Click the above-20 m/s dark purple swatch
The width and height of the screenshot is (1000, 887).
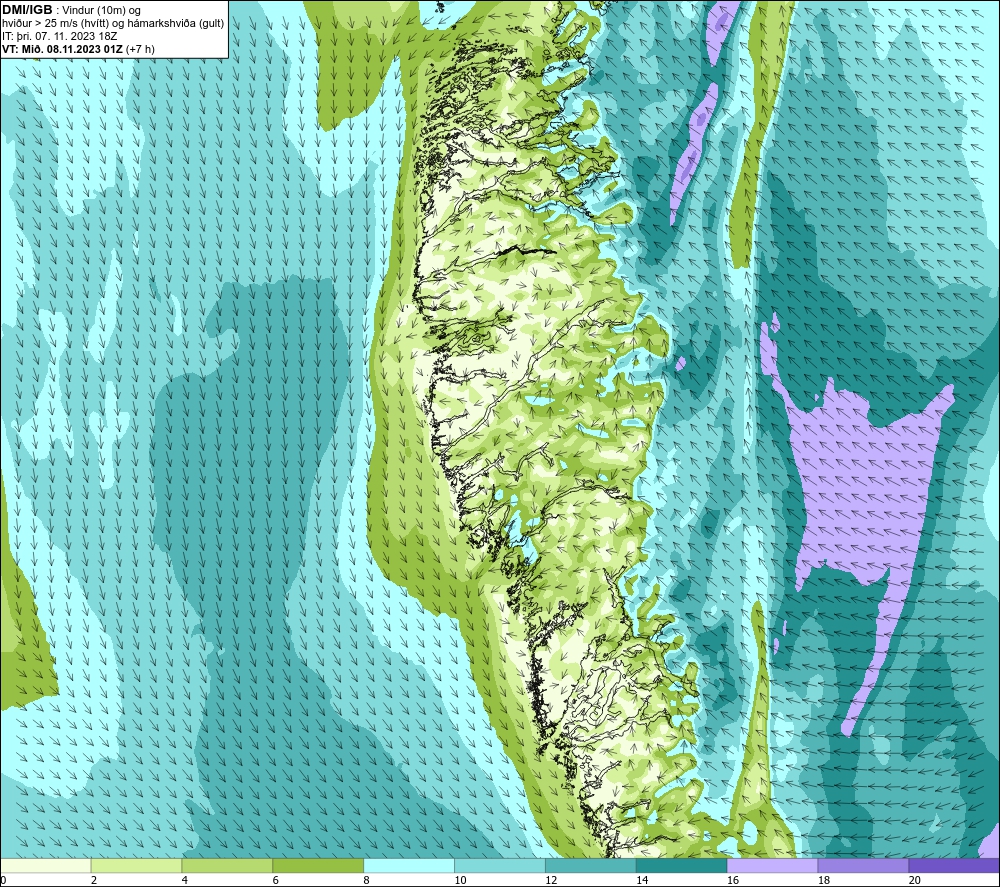[953, 865]
